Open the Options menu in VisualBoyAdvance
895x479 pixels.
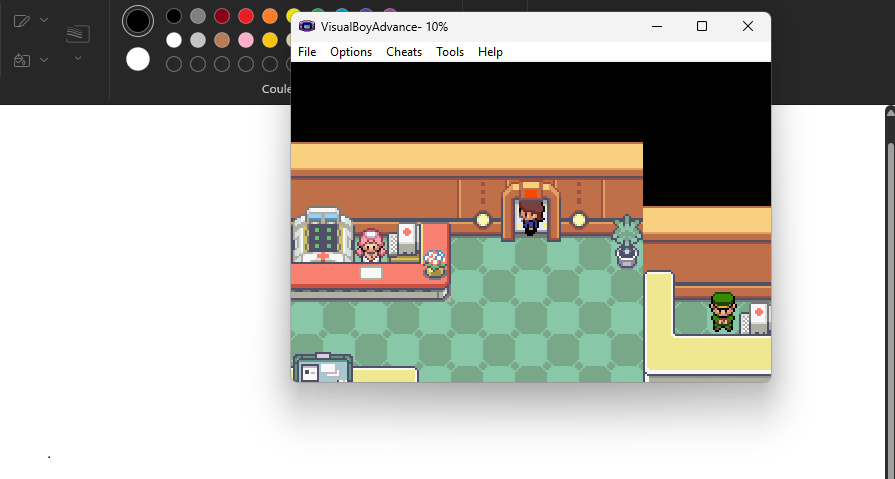click(350, 52)
